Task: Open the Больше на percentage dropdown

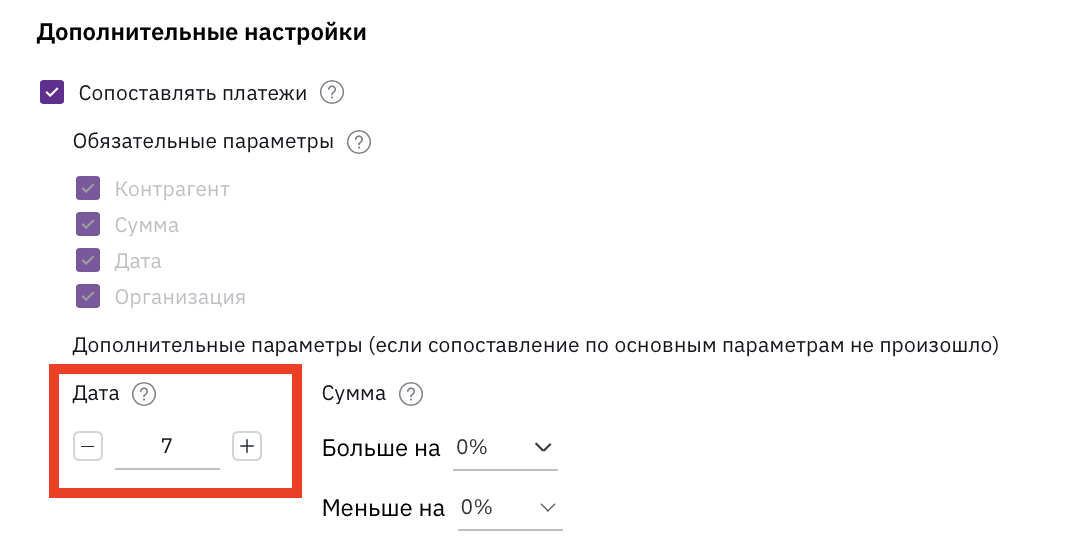Action: (x=505, y=448)
